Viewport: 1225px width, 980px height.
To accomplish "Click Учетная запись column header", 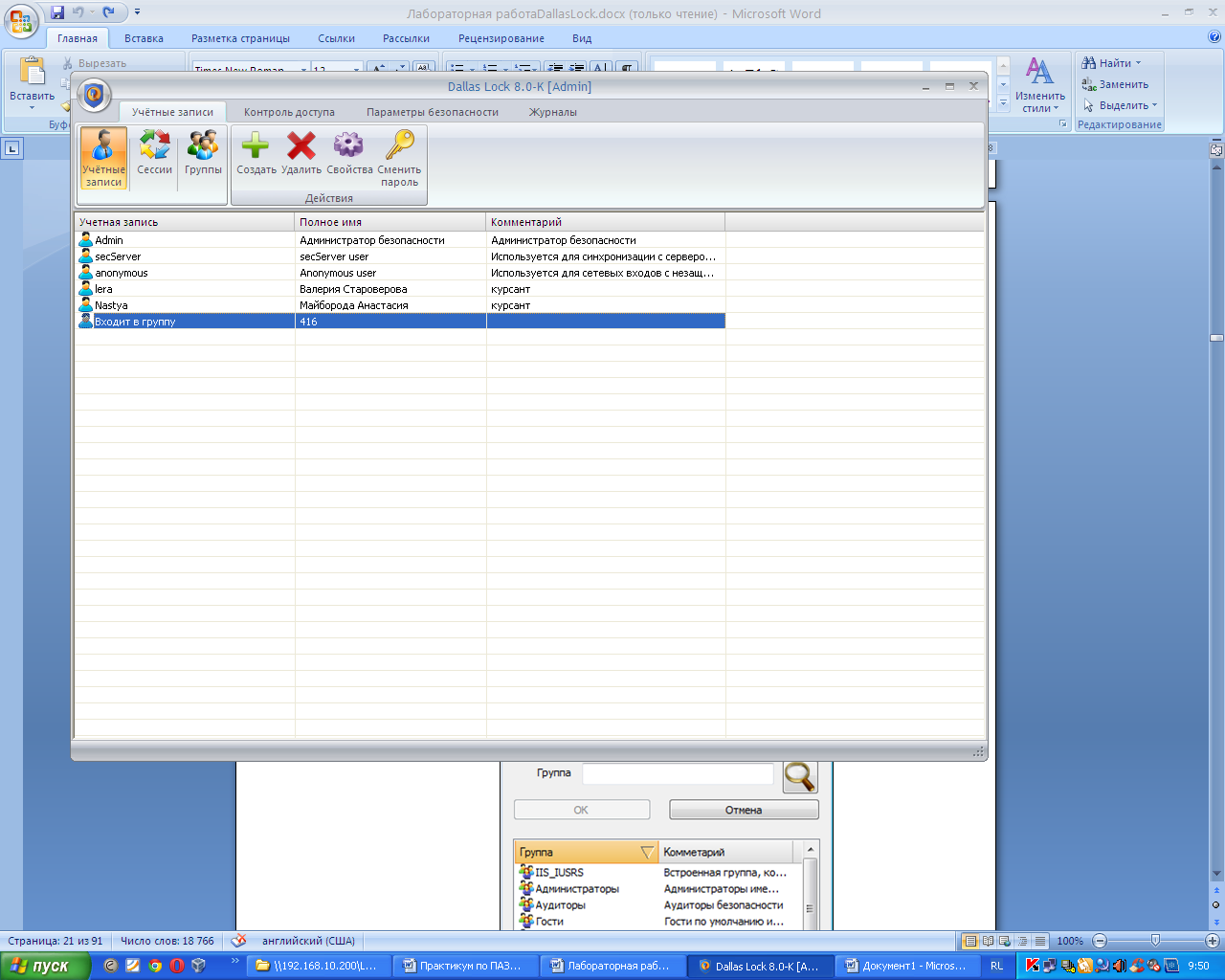I will coord(185,222).
